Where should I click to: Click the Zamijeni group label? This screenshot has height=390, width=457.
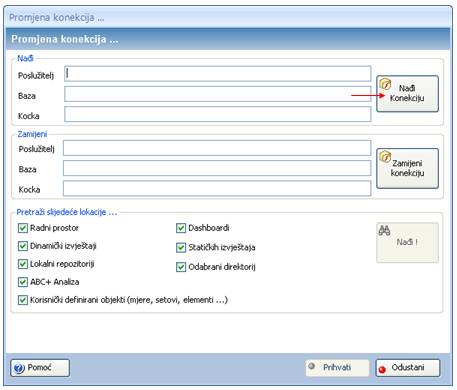pos(32,134)
